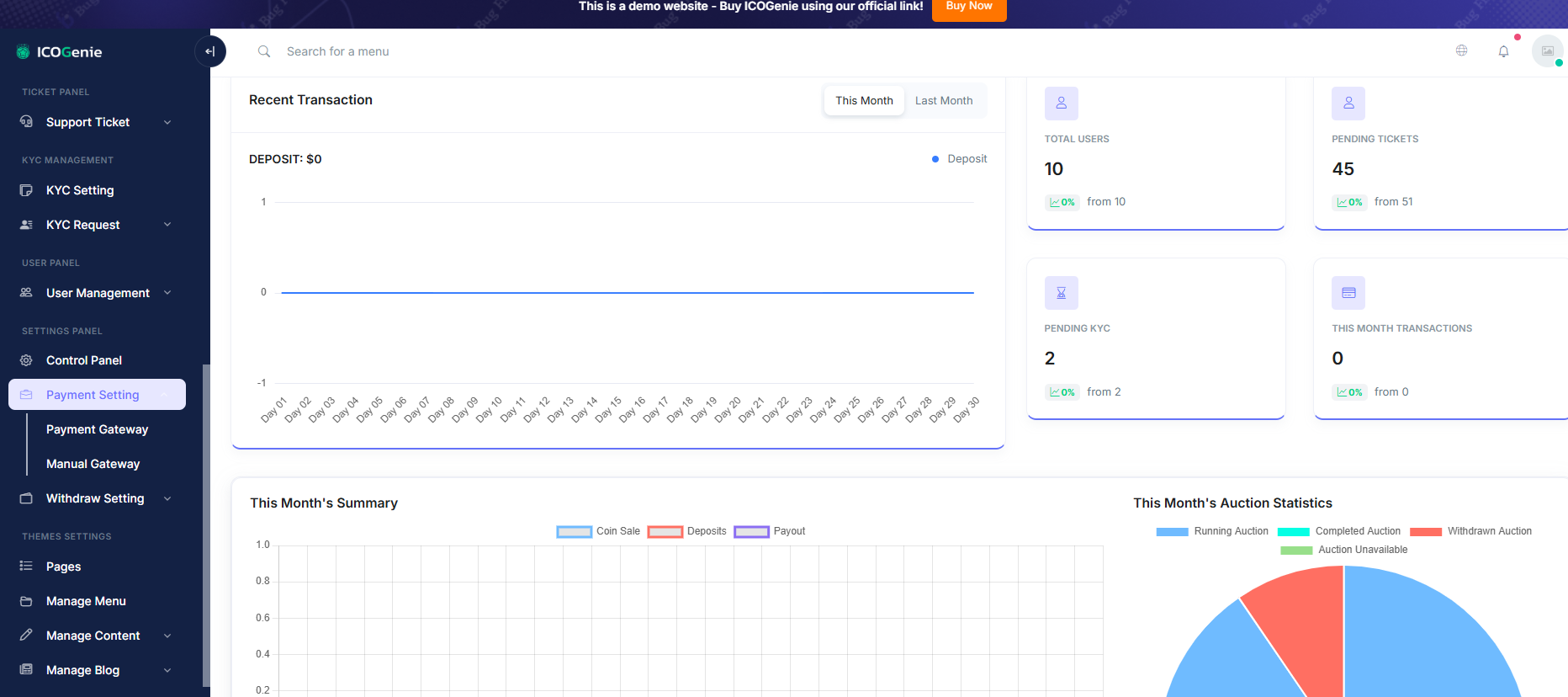Click the sidebar vertical scrollbar
Screen dimensions: 1568x697
pyautogui.click(x=206, y=526)
